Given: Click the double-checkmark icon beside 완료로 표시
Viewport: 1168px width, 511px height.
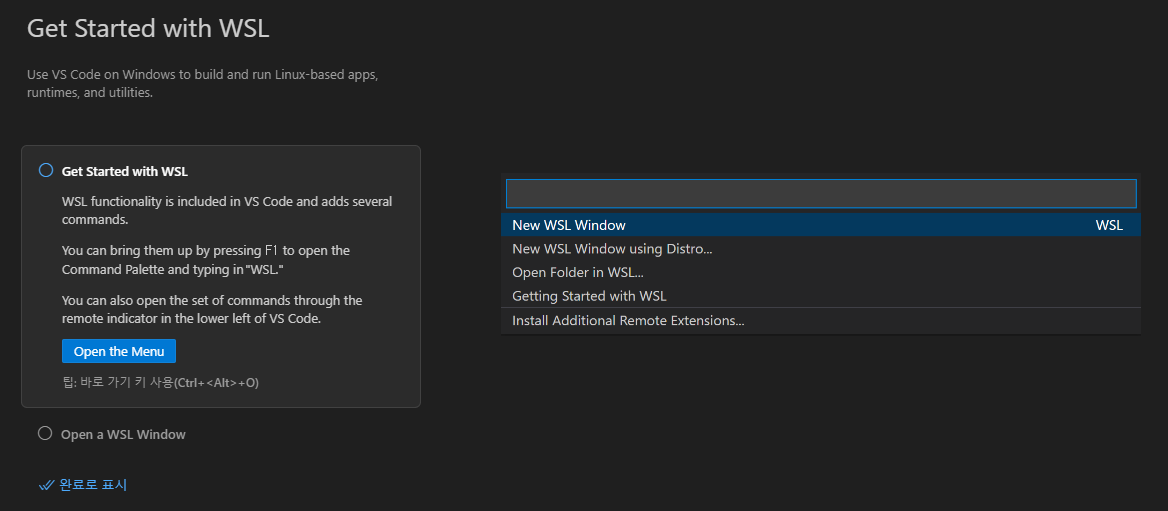Looking at the screenshot, I should 46,486.
